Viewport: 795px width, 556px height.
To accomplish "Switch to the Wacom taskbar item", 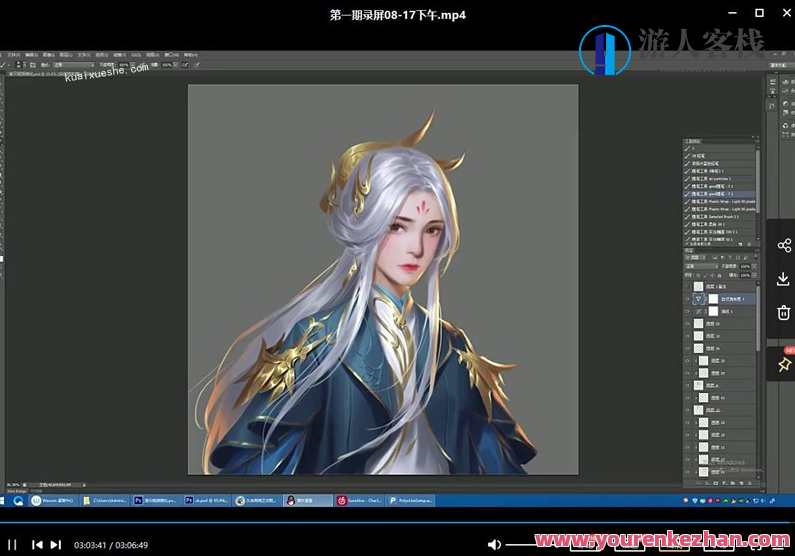I will [52, 501].
